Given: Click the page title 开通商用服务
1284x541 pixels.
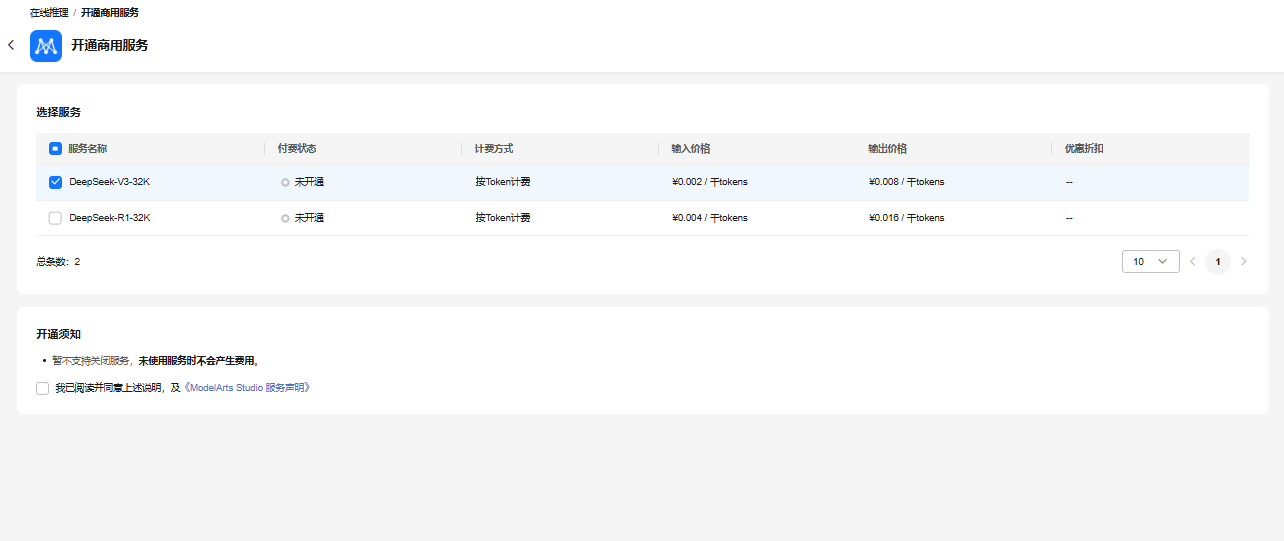Looking at the screenshot, I should tap(110, 46).
